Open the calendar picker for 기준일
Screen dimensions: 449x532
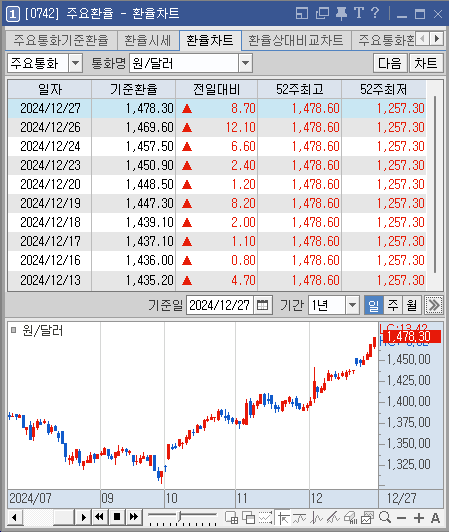click(x=262, y=305)
